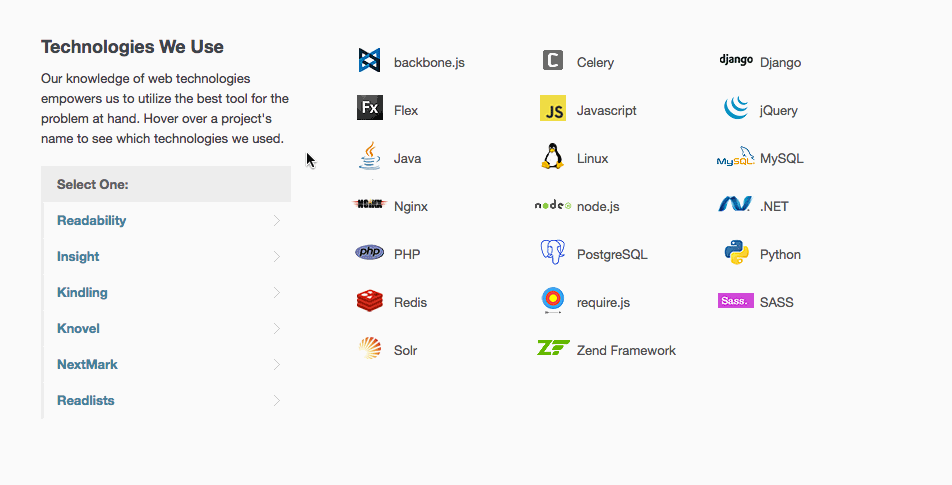Image resolution: width=952 pixels, height=485 pixels.
Task: Click the Python text label
Action: [x=780, y=254]
